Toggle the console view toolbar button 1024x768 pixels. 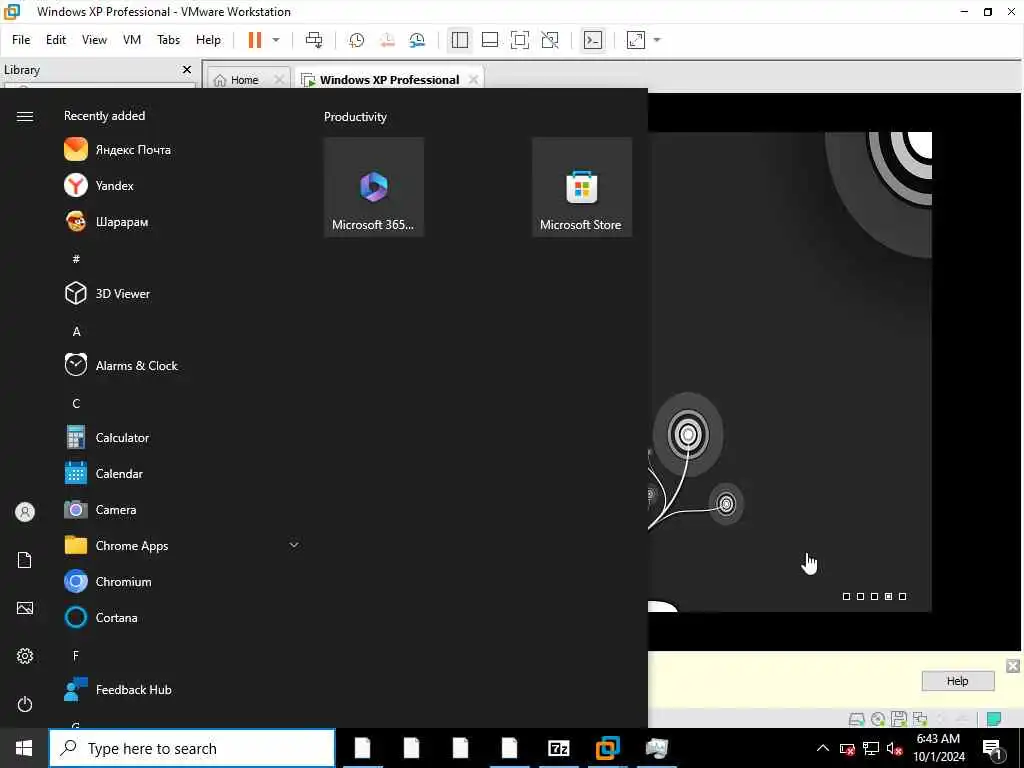593,40
